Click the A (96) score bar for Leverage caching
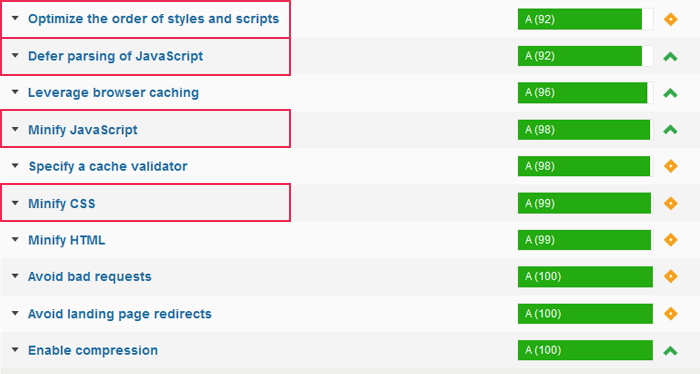Viewport: 700px width, 374px height. 585,92
